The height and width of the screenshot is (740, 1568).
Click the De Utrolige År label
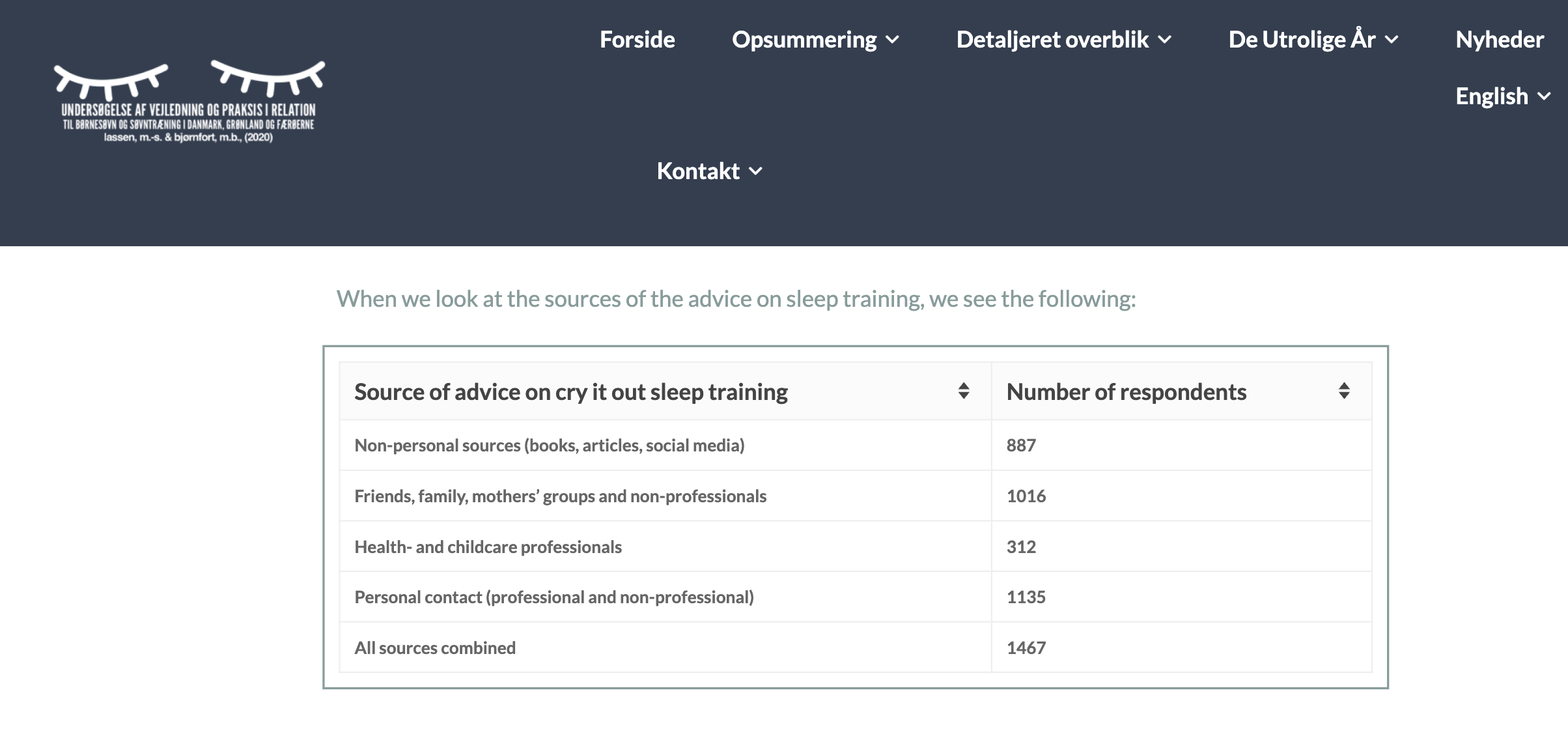click(x=1302, y=40)
